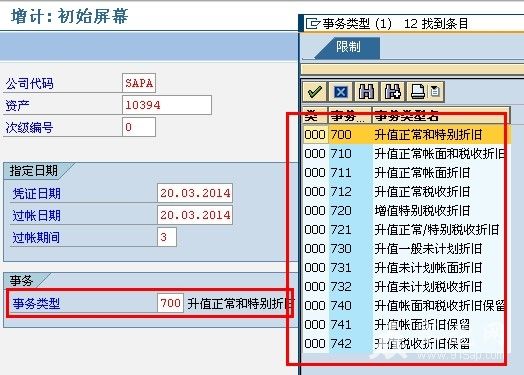This screenshot has width=524, height=375.
Task: Click the 过帐日期 label
Action: [36, 216]
